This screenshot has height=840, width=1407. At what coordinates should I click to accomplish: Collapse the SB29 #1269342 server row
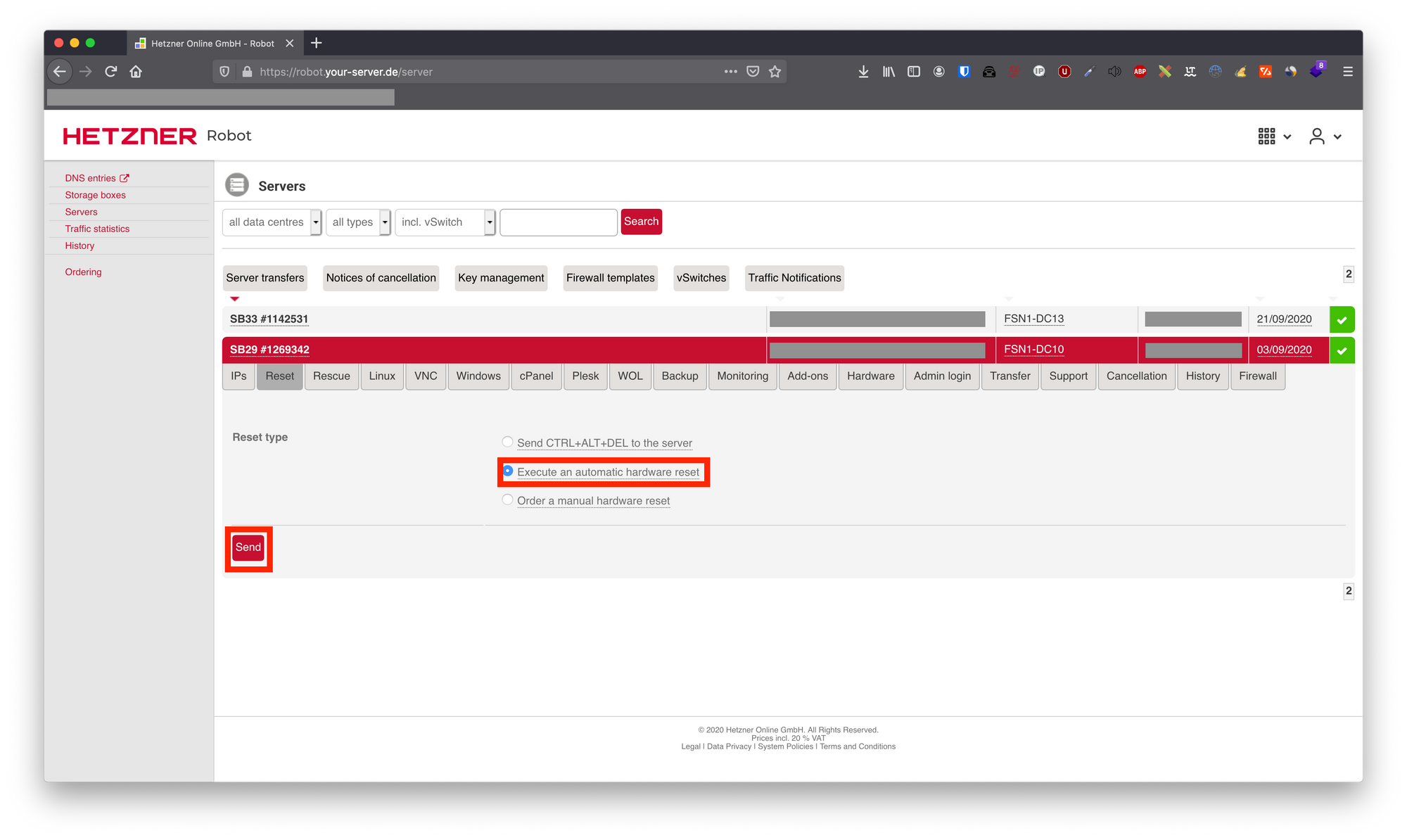[x=269, y=350]
